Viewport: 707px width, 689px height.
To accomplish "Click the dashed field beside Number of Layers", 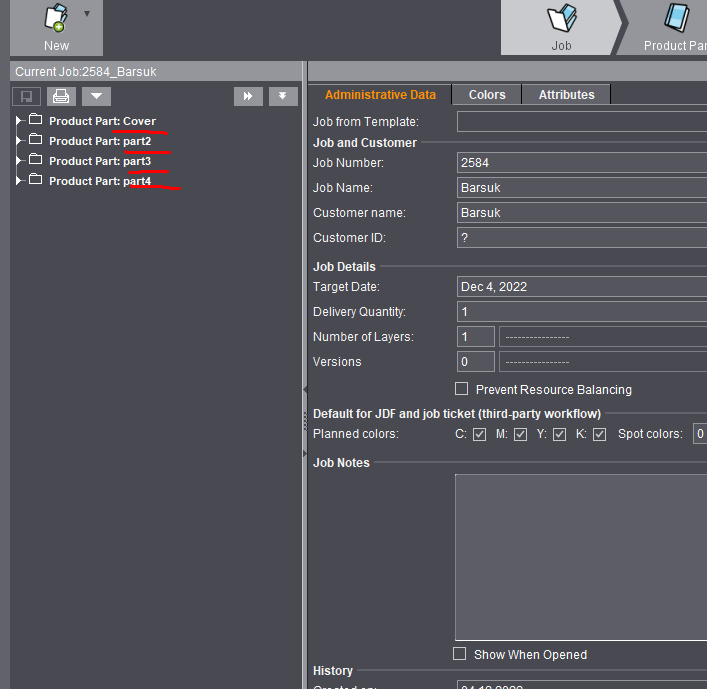I will 603,337.
